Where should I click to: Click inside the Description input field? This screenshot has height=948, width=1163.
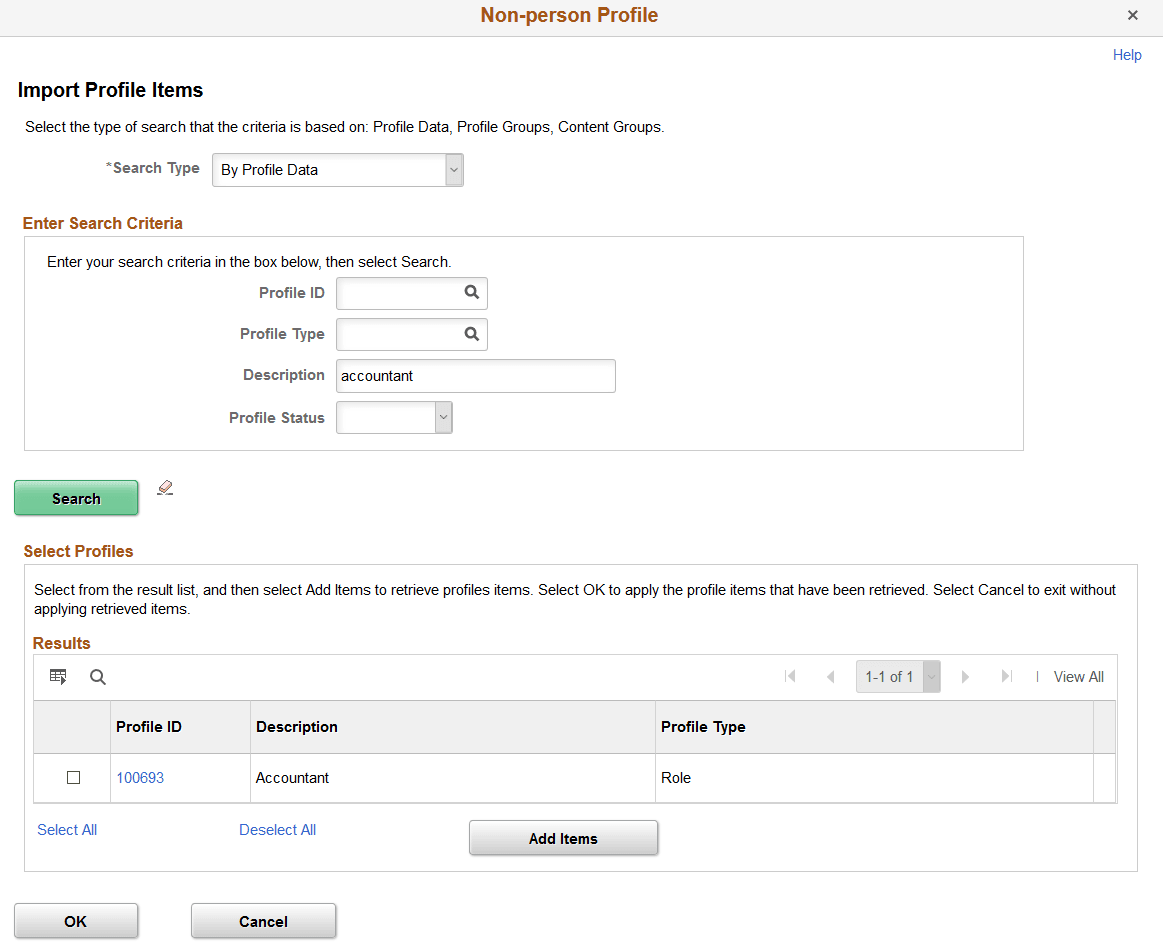coord(475,375)
